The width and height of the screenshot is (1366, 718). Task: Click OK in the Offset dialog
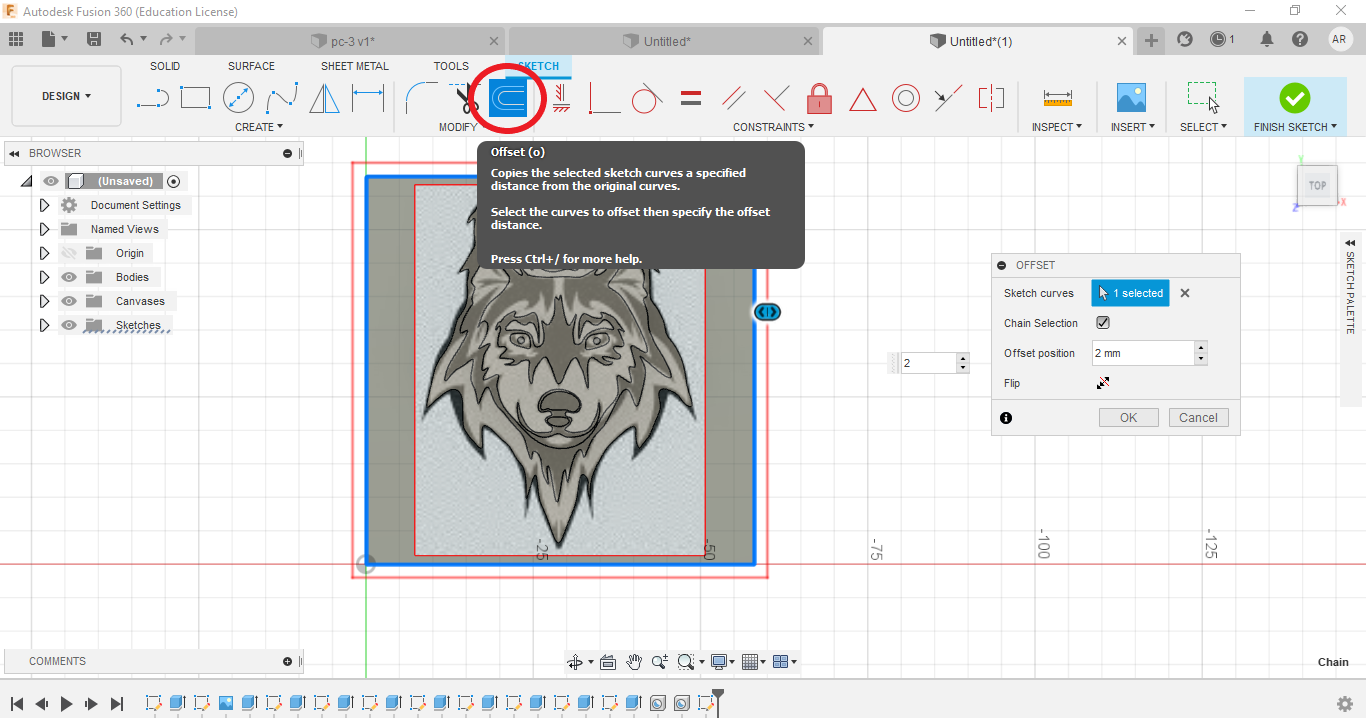pyautogui.click(x=1128, y=418)
